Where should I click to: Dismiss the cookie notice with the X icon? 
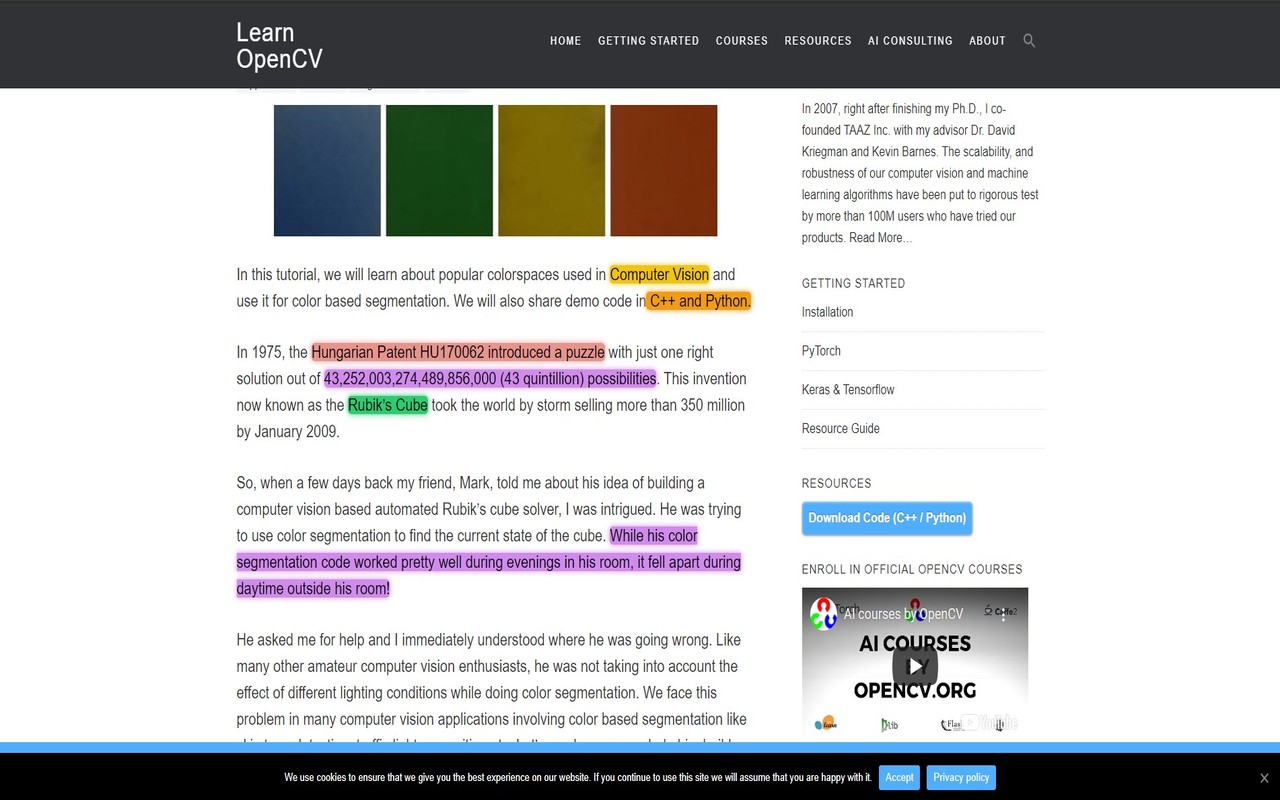click(x=1264, y=778)
